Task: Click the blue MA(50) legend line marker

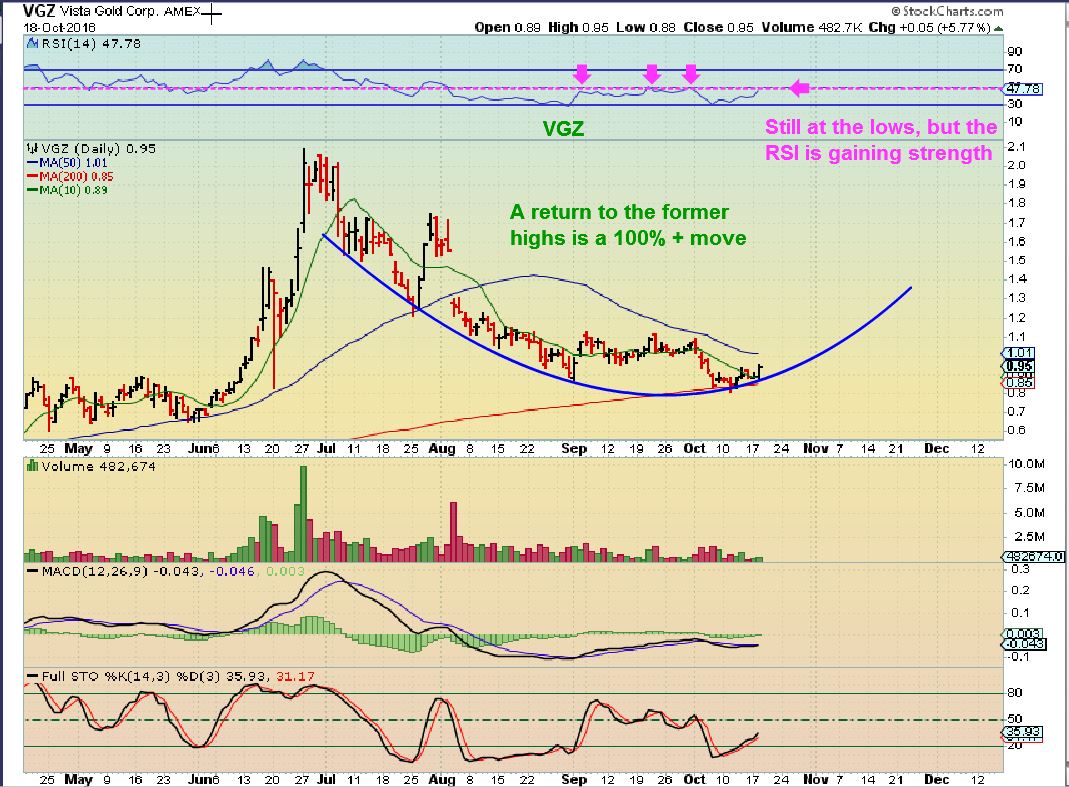Action: tap(33, 162)
